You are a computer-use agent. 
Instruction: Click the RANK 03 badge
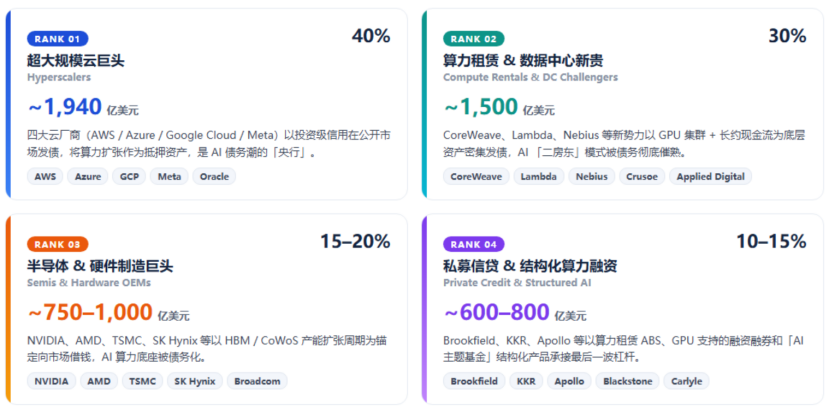pos(58,244)
